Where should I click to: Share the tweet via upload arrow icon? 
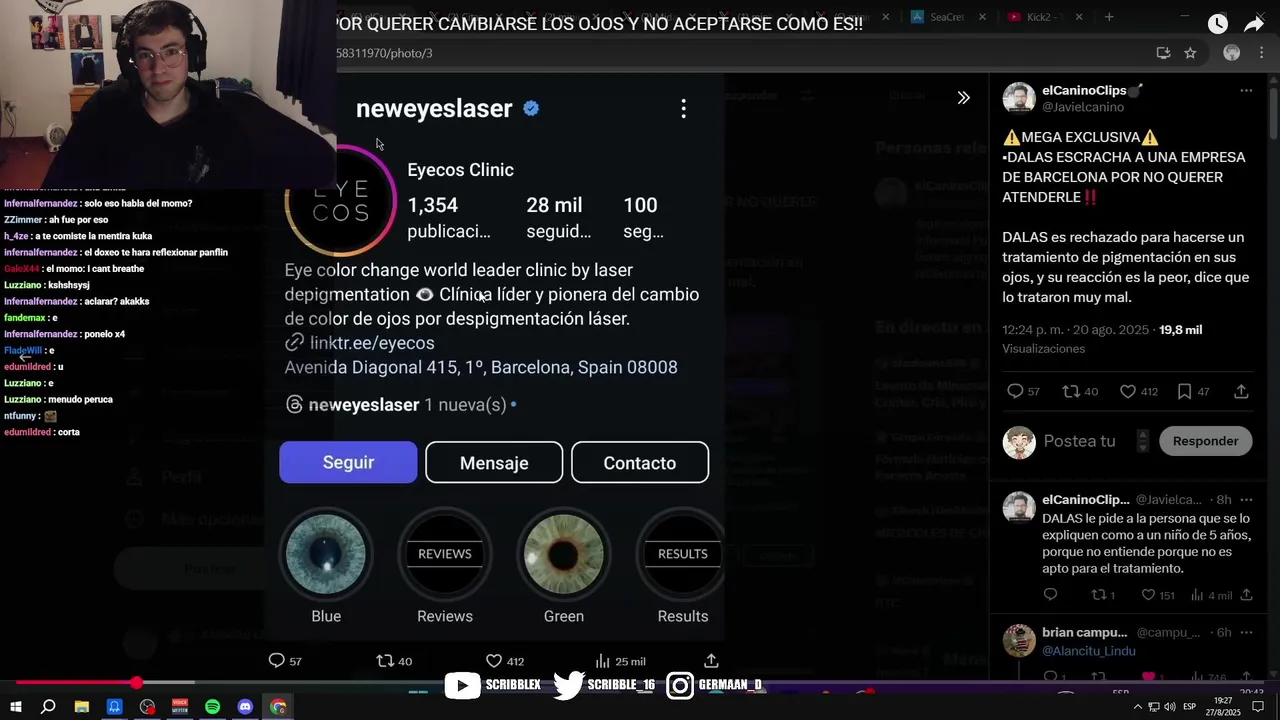point(1241,392)
